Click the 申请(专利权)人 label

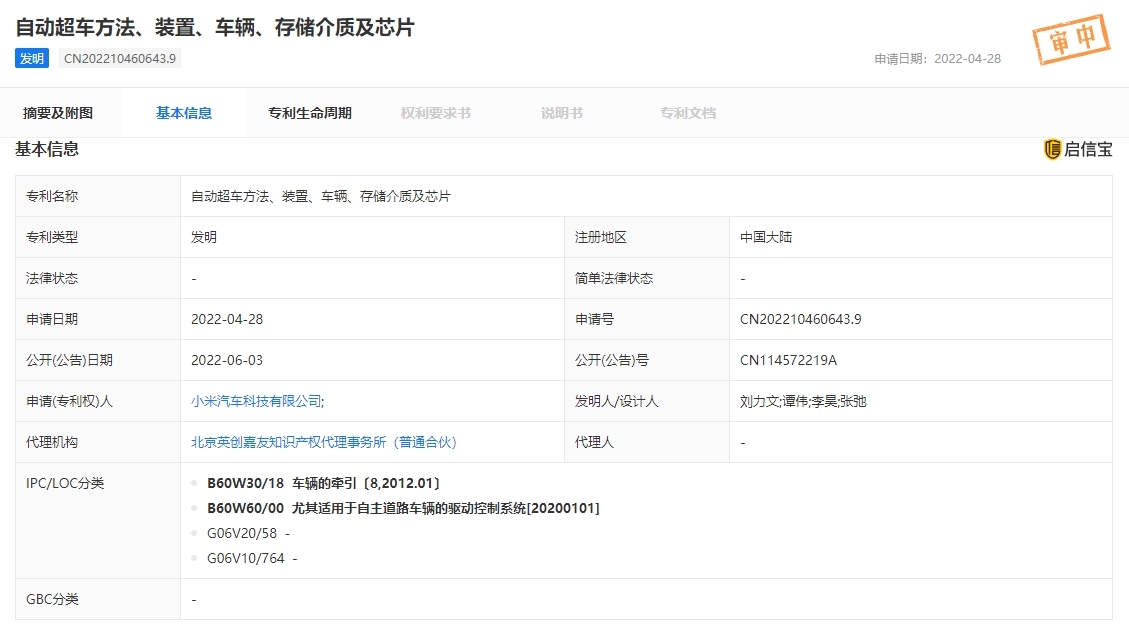pyautogui.click(x=69, y=401)
